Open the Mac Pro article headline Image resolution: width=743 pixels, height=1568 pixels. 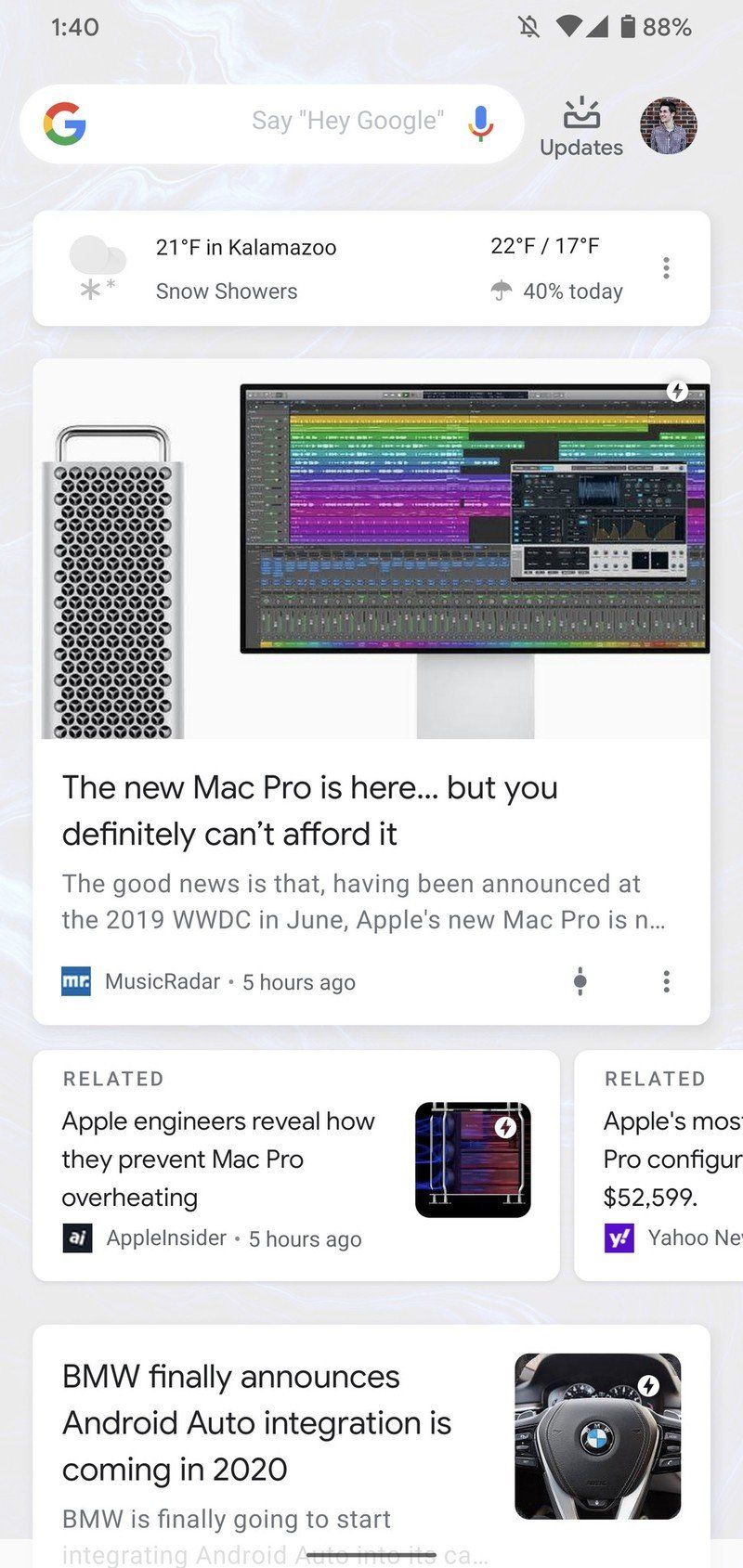pyautogui.click(x=310, y=810)
